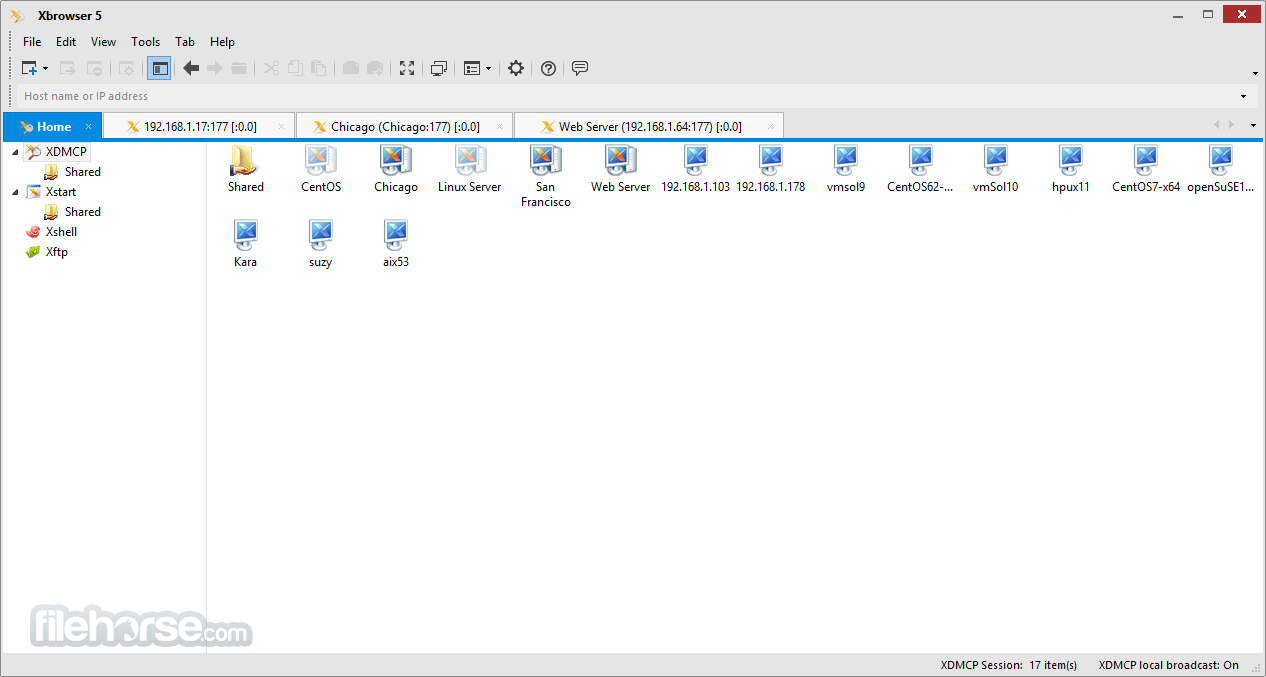The width and height of the screenshot is (1266, 677).
Task: Open the Tools menu
Action: [145, 42]
